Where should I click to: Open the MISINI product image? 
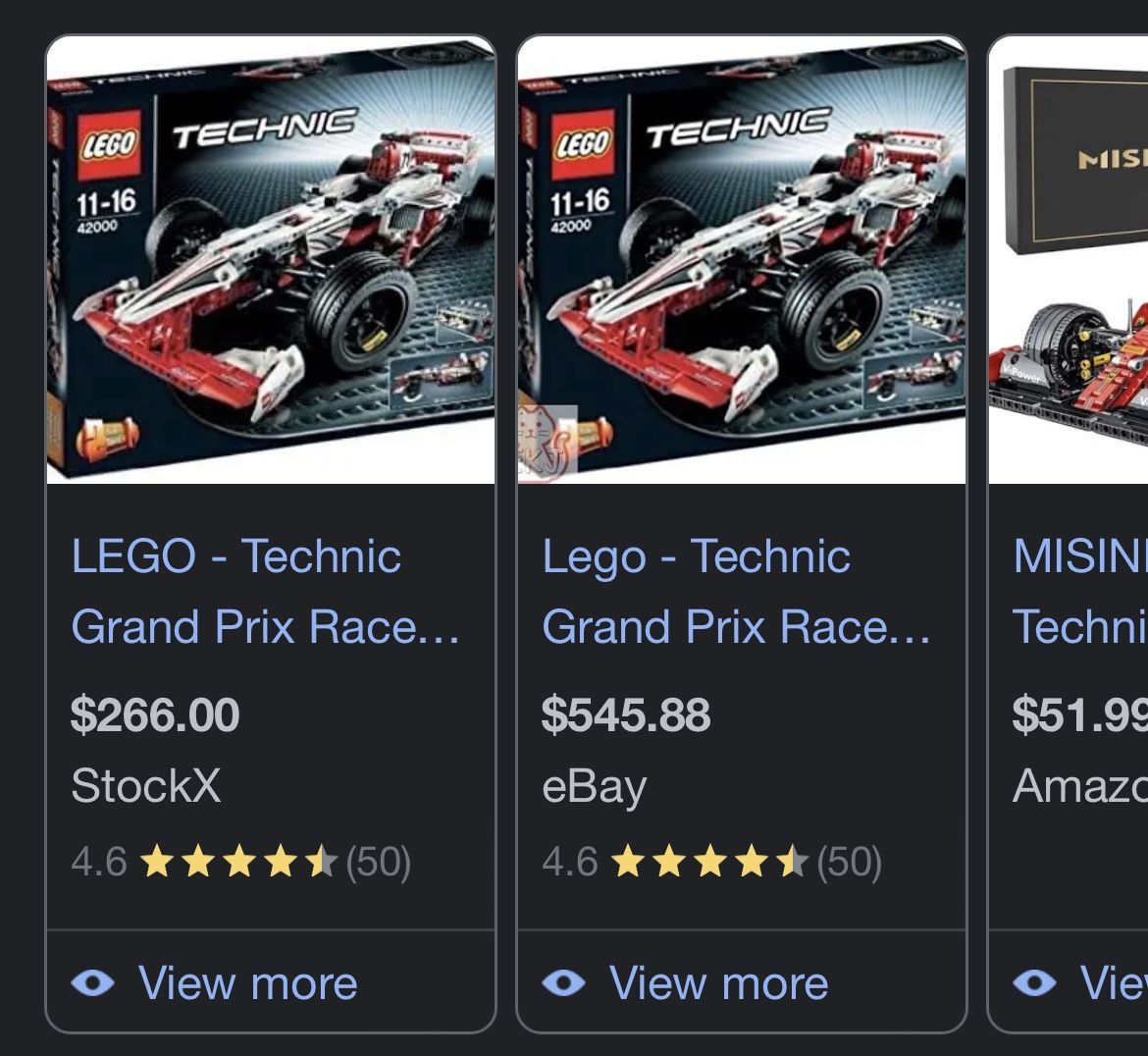[x=1070, y=261]
